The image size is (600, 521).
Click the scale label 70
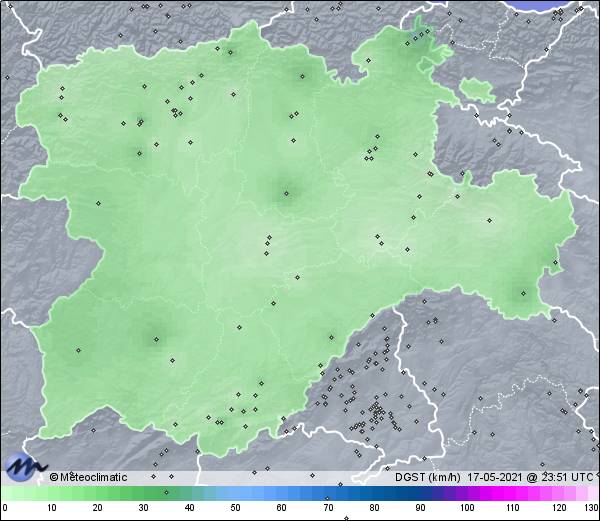(x=328, y=508)
